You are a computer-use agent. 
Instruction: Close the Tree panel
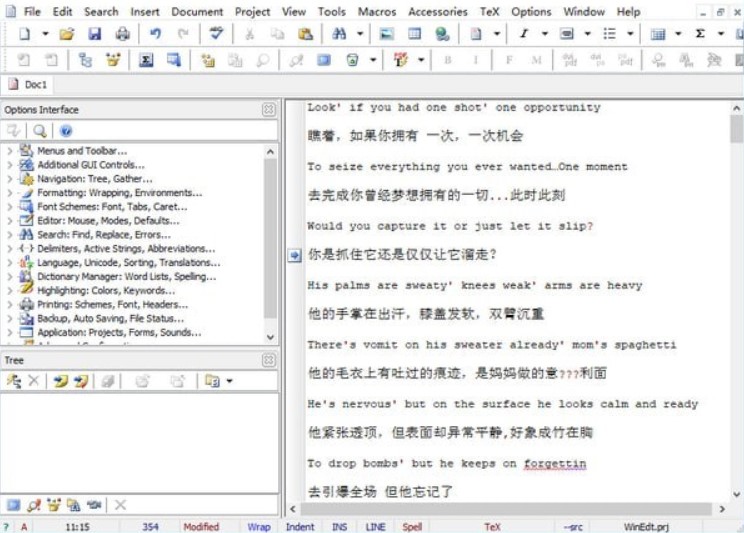[x=269, y=360]
